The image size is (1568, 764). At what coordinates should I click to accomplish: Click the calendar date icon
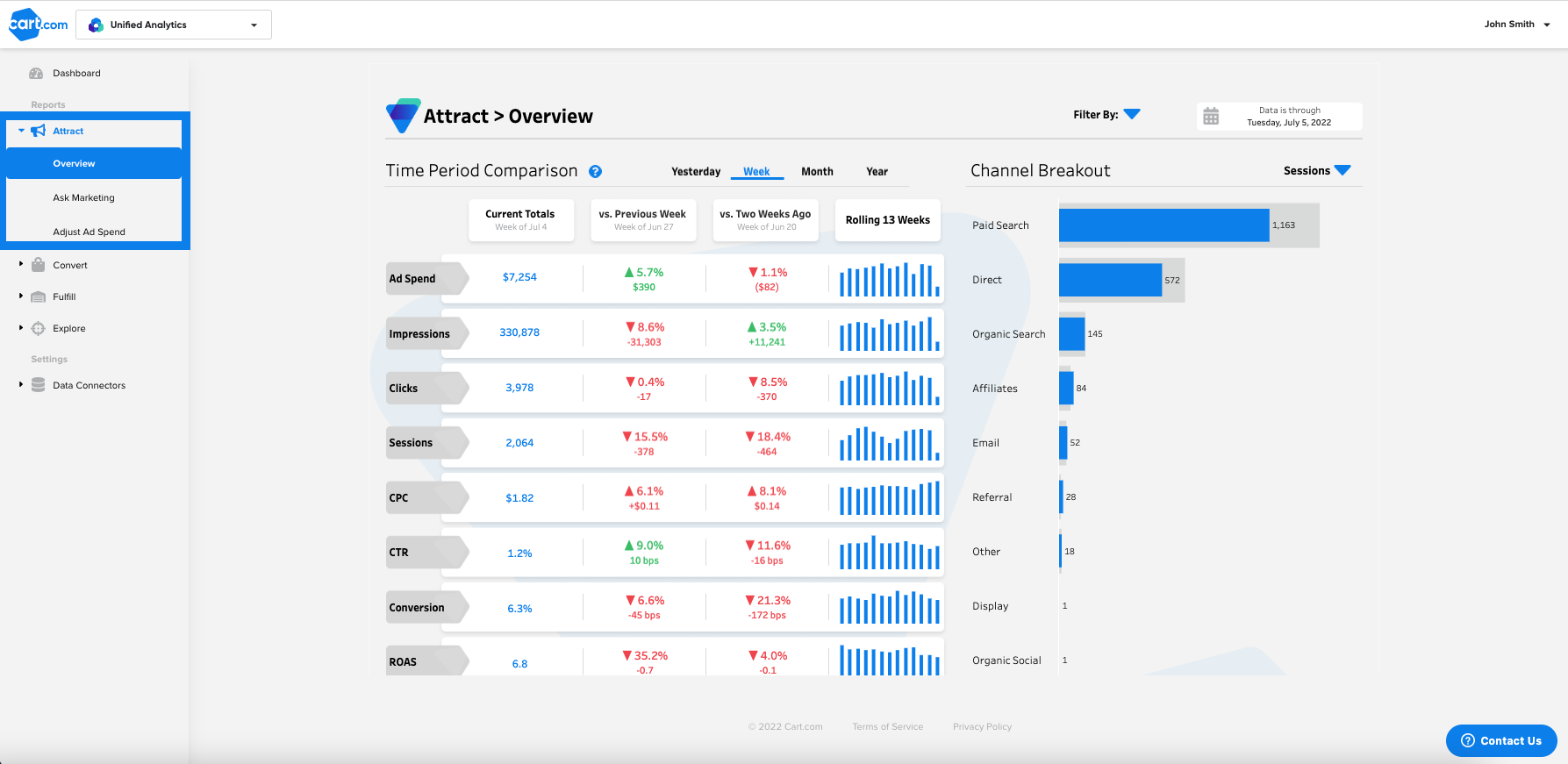(x=1211, y=116)
